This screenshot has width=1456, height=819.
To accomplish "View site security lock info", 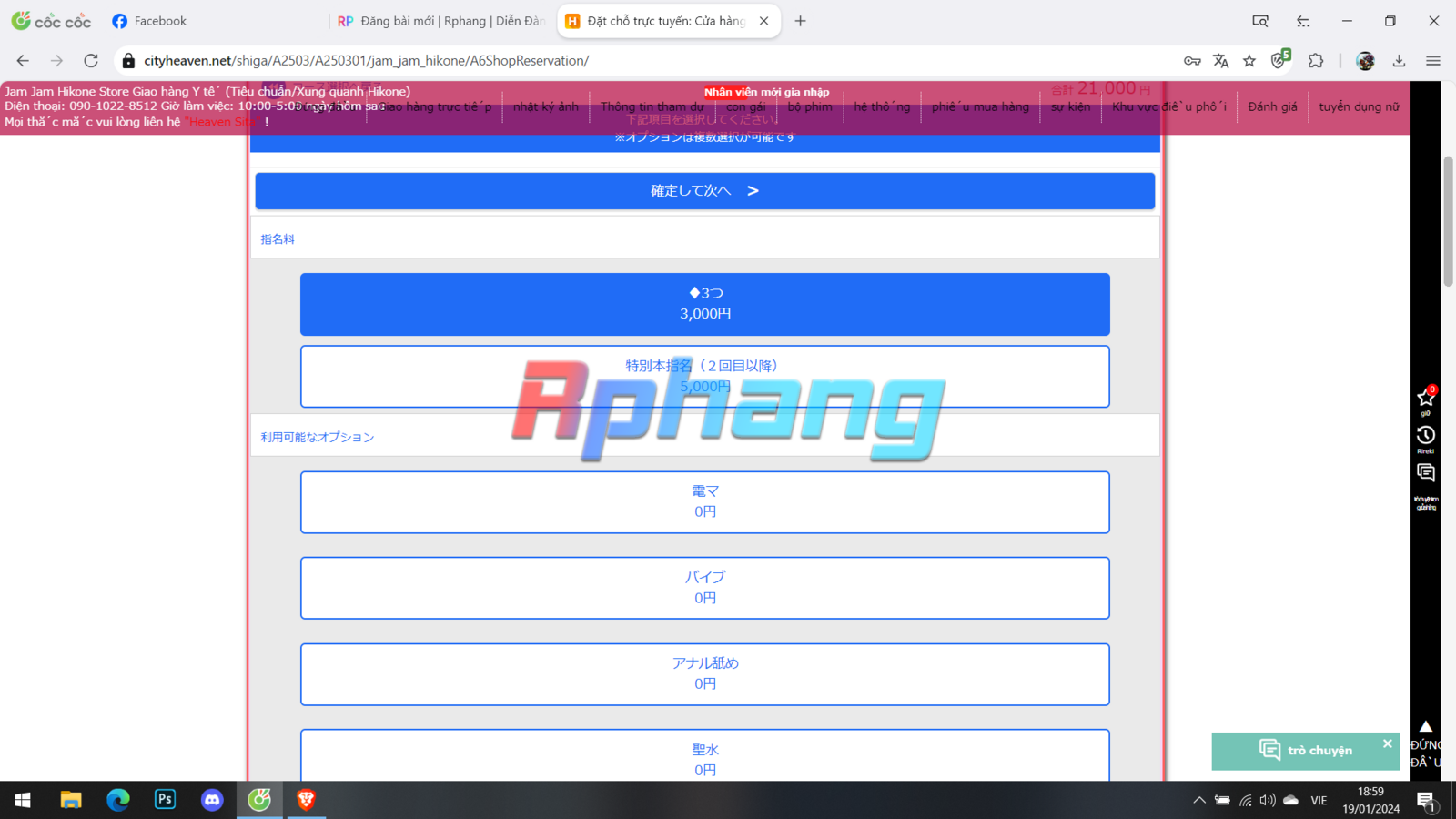I will pyautogui.click(x=128, y=61).
